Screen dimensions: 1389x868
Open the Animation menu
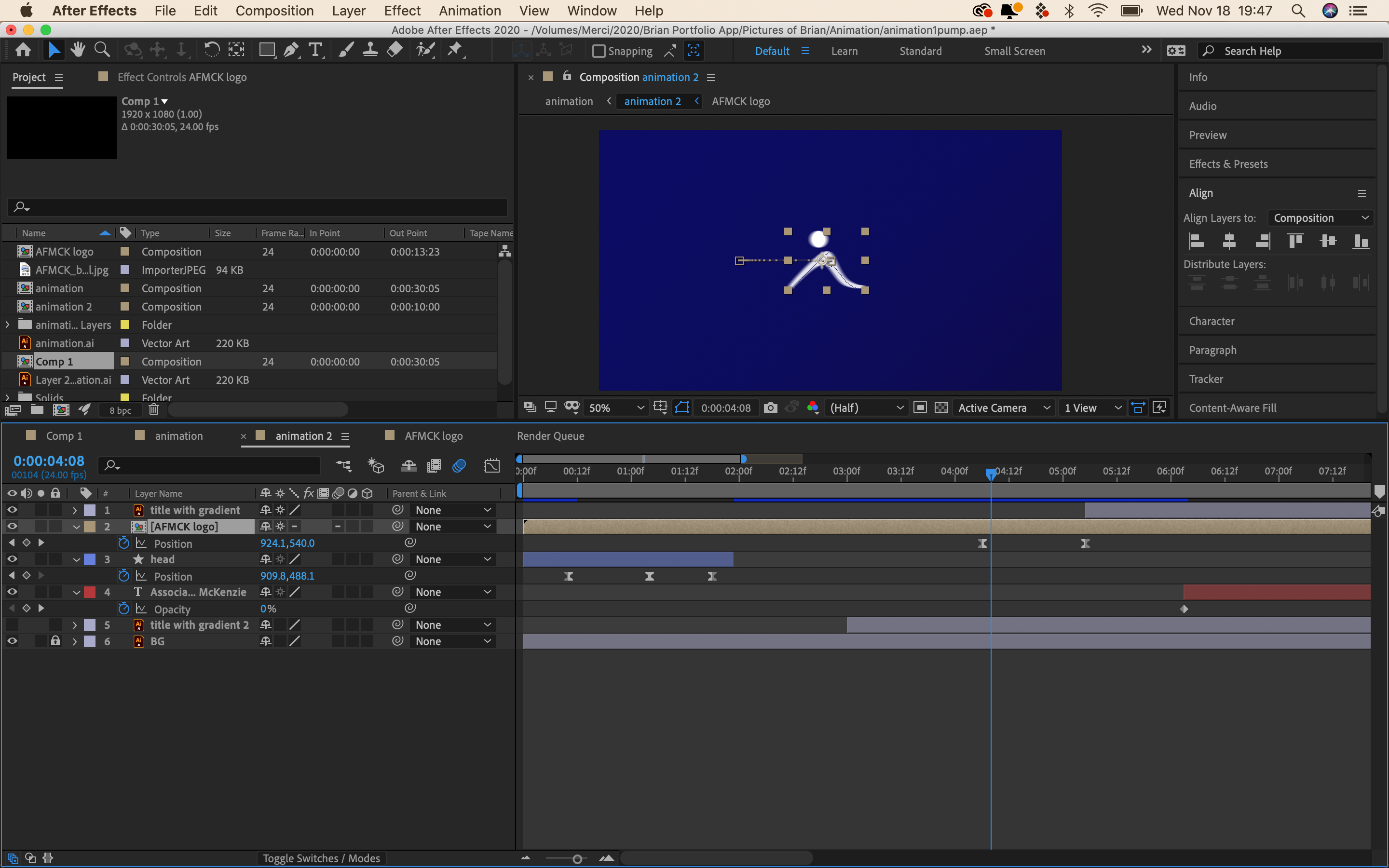pyautogui.click(x=469, y=10)
